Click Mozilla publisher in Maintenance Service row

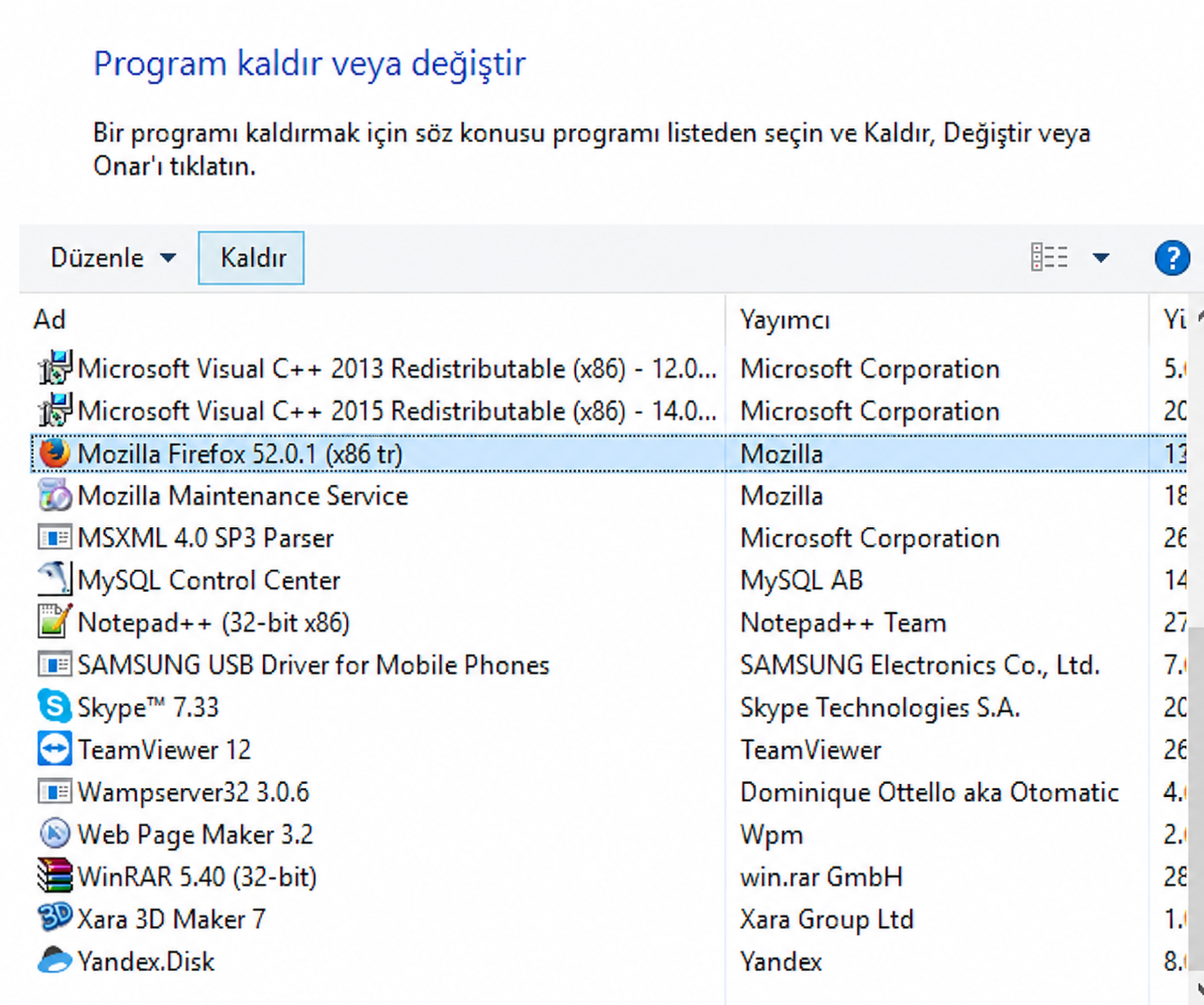[781, 495]
